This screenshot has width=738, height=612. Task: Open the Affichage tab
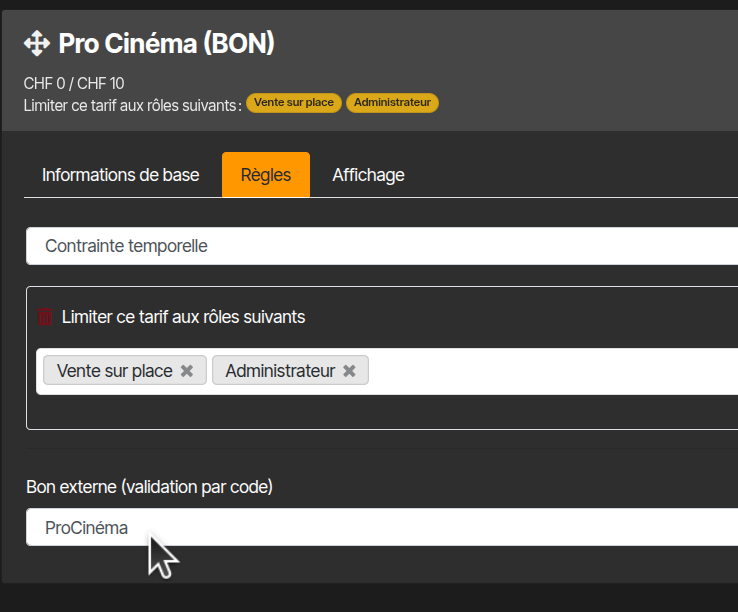coord(369,175)
